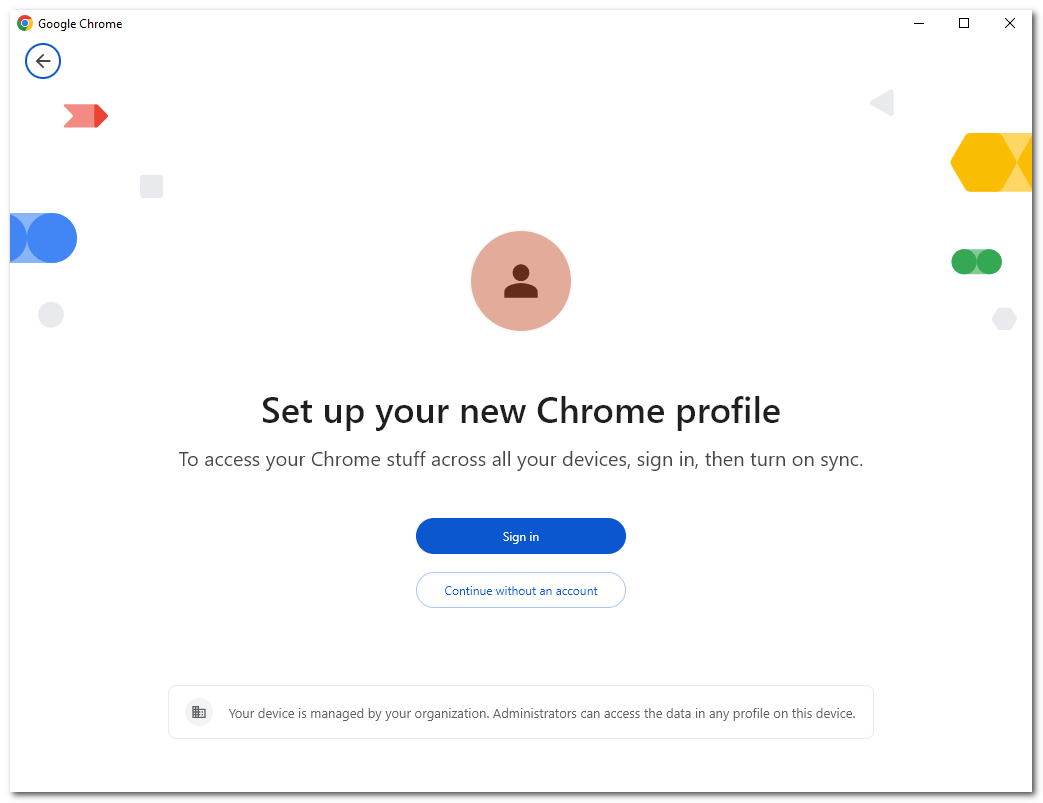
Task: Click the small gray square shape
Action: click(151, 186)
